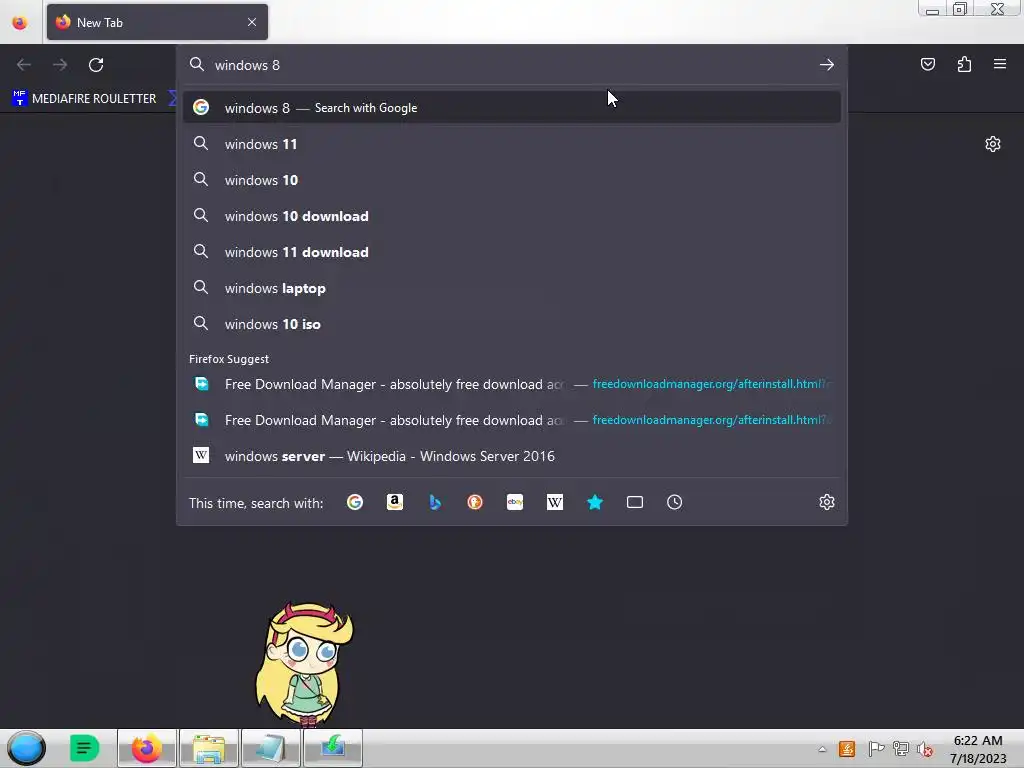Viewport: 1024px width, 768px height.
Task: Select suggestion 'windows 11'
Action: pyautogui.click(x=511, y=144)
